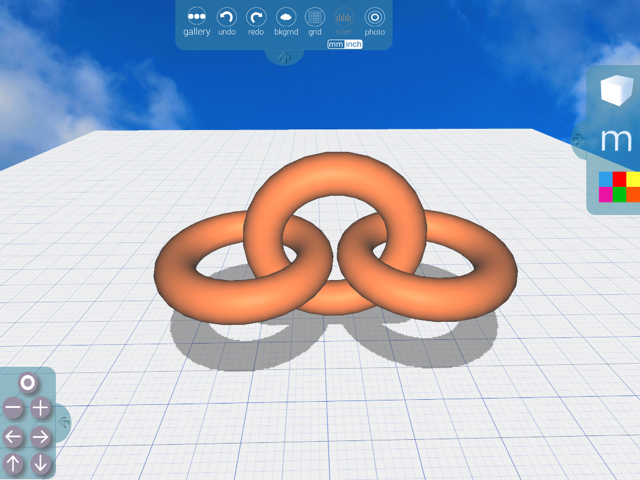640x480 pixels.
Task: Click the dimmed ruler tool
Action: tap(344, 22)
